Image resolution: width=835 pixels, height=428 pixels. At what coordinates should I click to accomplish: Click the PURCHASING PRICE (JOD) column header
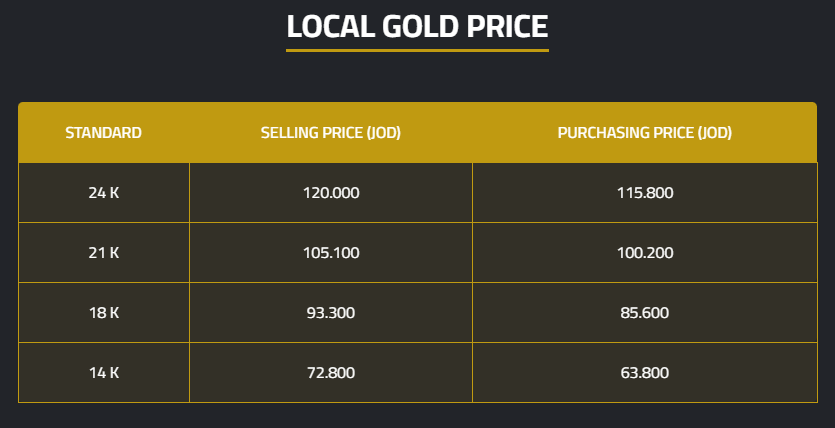pyautogui.click(x=645, y=132)
